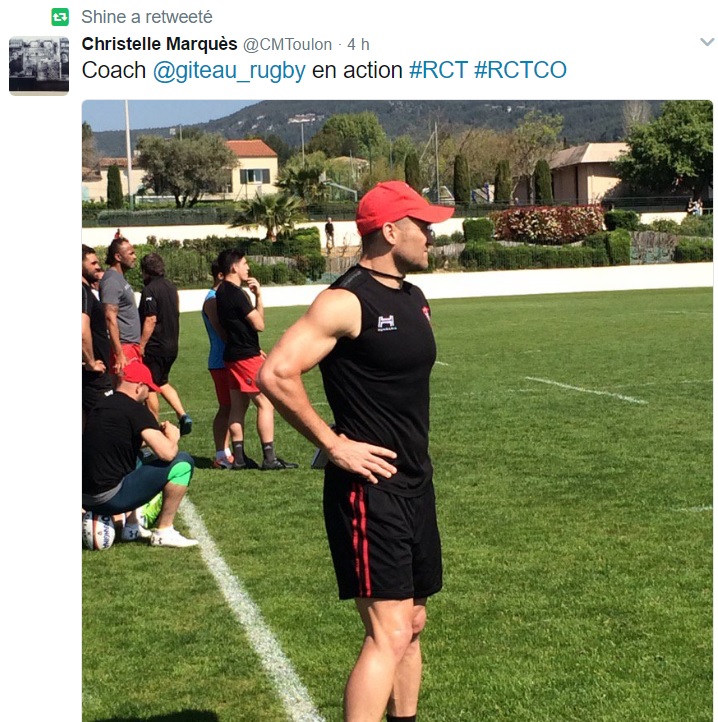Click the red striped black shorts

(382, 539)
